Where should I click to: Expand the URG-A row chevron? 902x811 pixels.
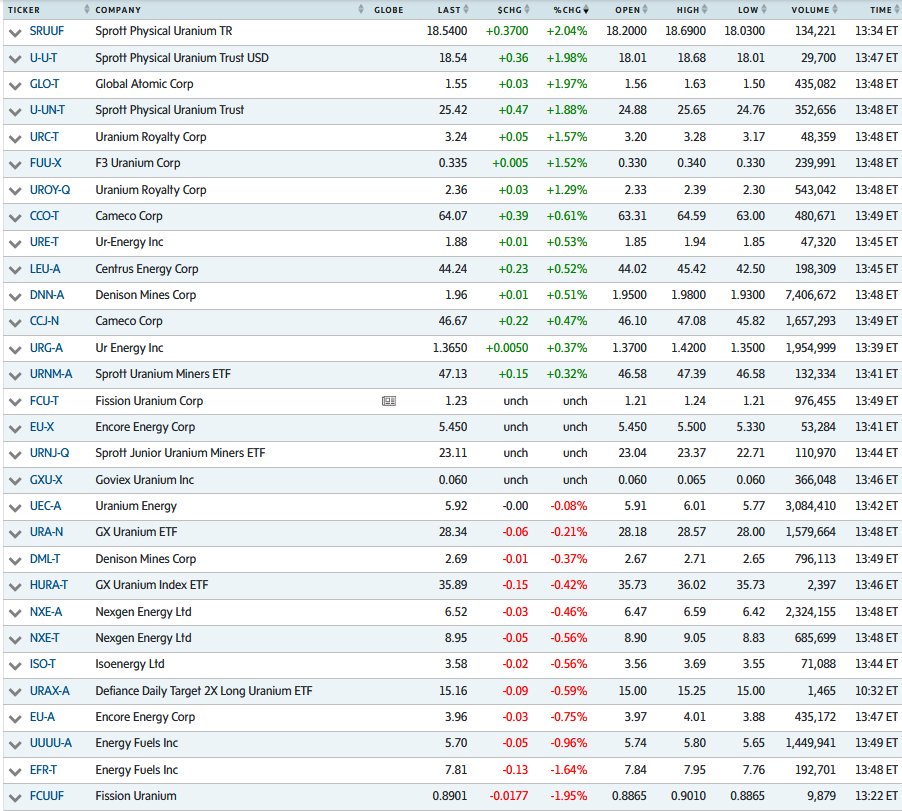[x=15, y=350]
